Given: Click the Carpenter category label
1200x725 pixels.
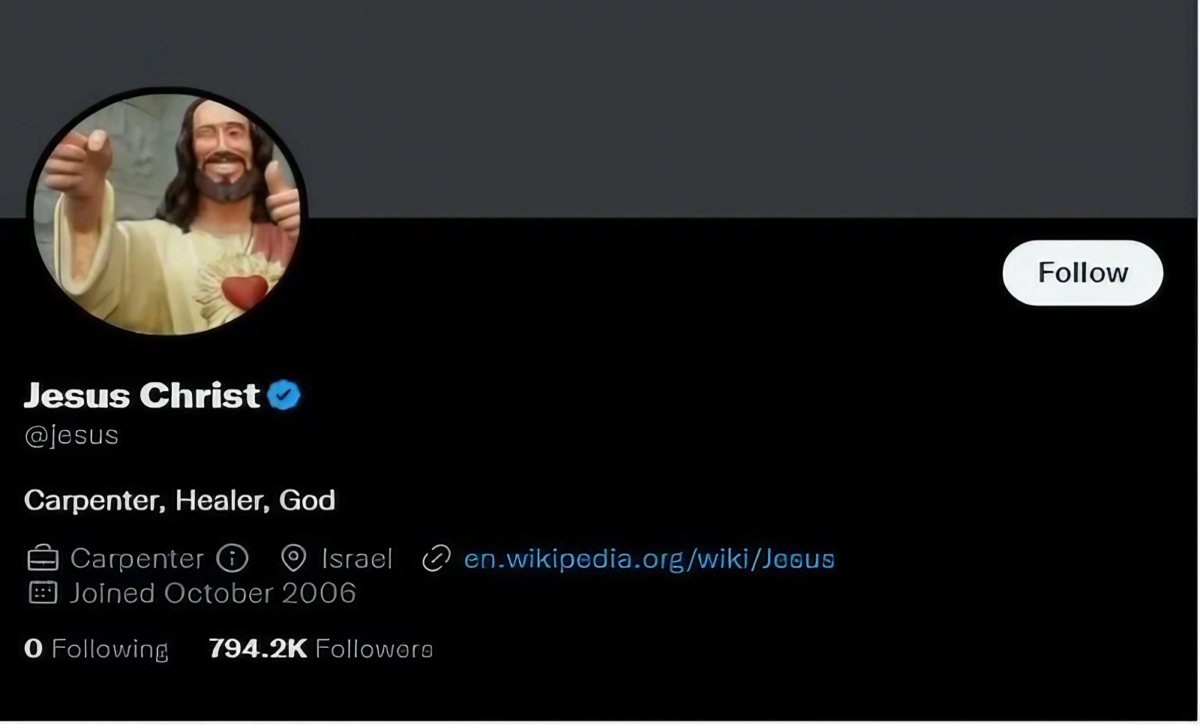Looking at the screenshot, I should 137,558.
